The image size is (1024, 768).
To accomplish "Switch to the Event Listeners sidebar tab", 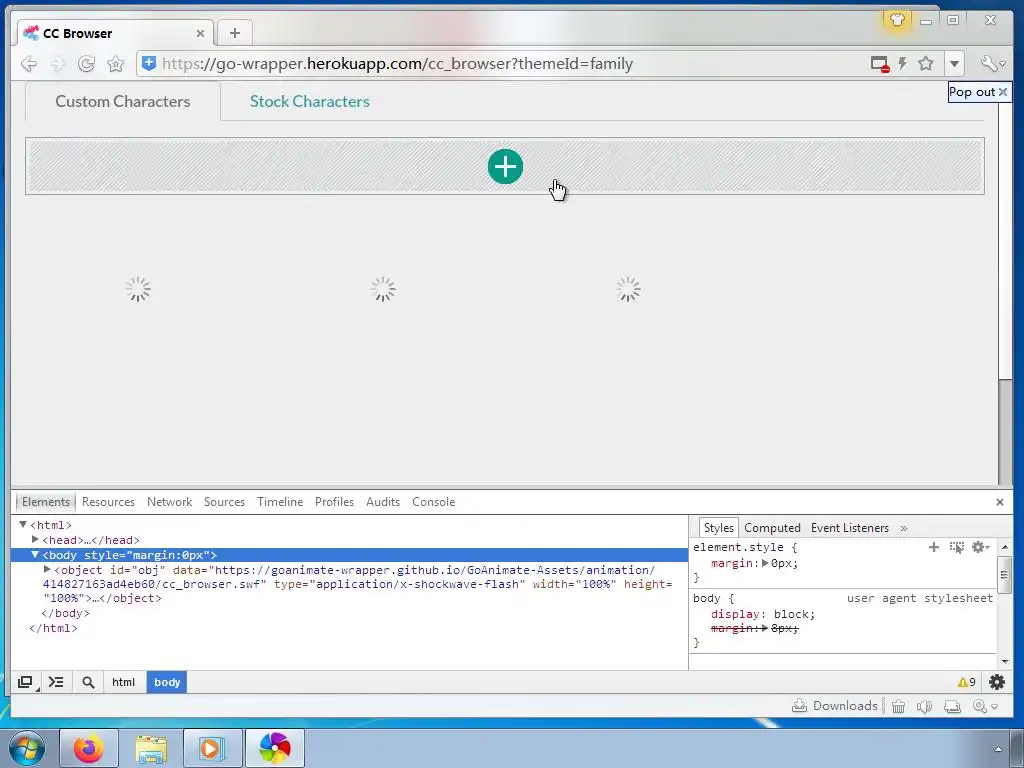I will coord(850,528).
